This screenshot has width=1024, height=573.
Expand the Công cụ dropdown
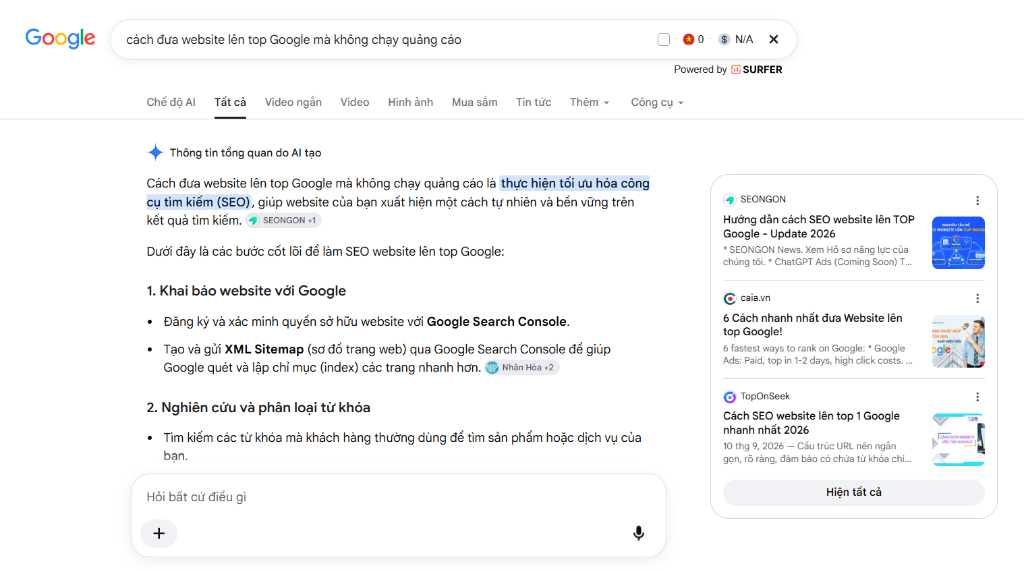[x=656, y=102]
